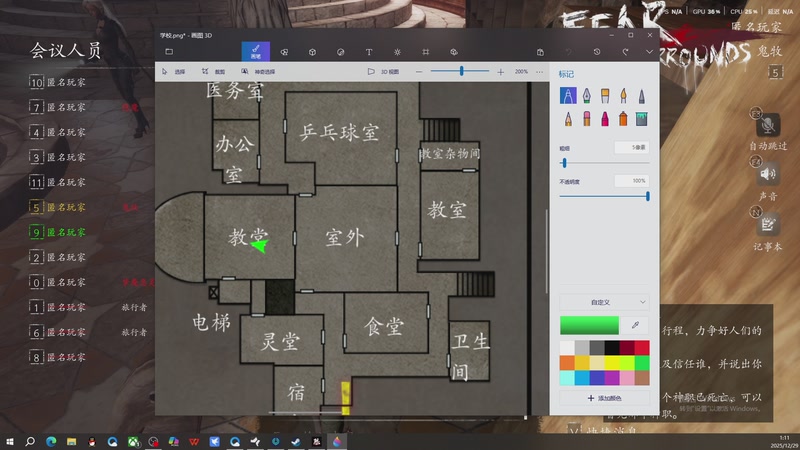The image size is (800, 450).
Task: Select the Pencil brush
Action: point(568,119)
